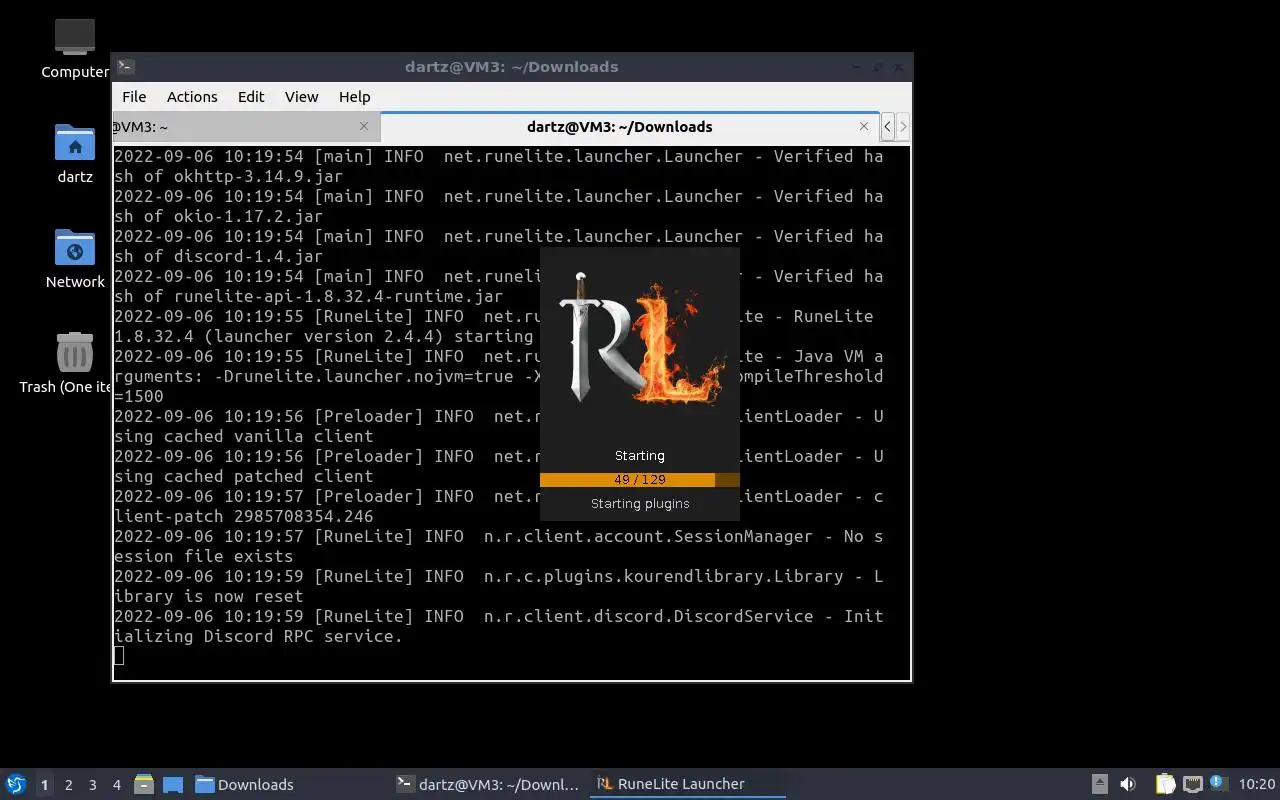
Task: Open the Help menu in terminal
Action: pyautogui.click(x=355, y=97)
